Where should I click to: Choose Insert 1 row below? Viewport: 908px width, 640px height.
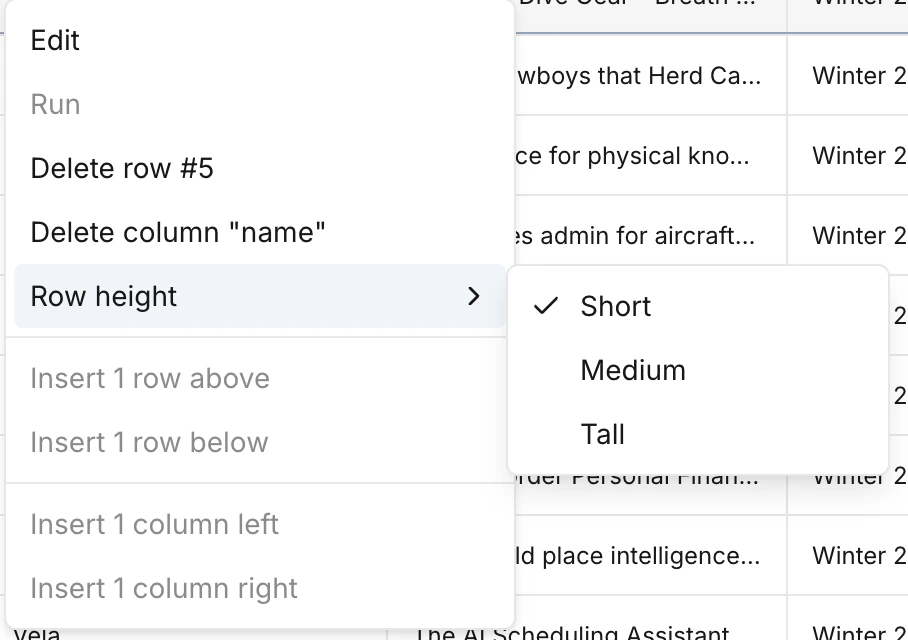pos(148,442)
